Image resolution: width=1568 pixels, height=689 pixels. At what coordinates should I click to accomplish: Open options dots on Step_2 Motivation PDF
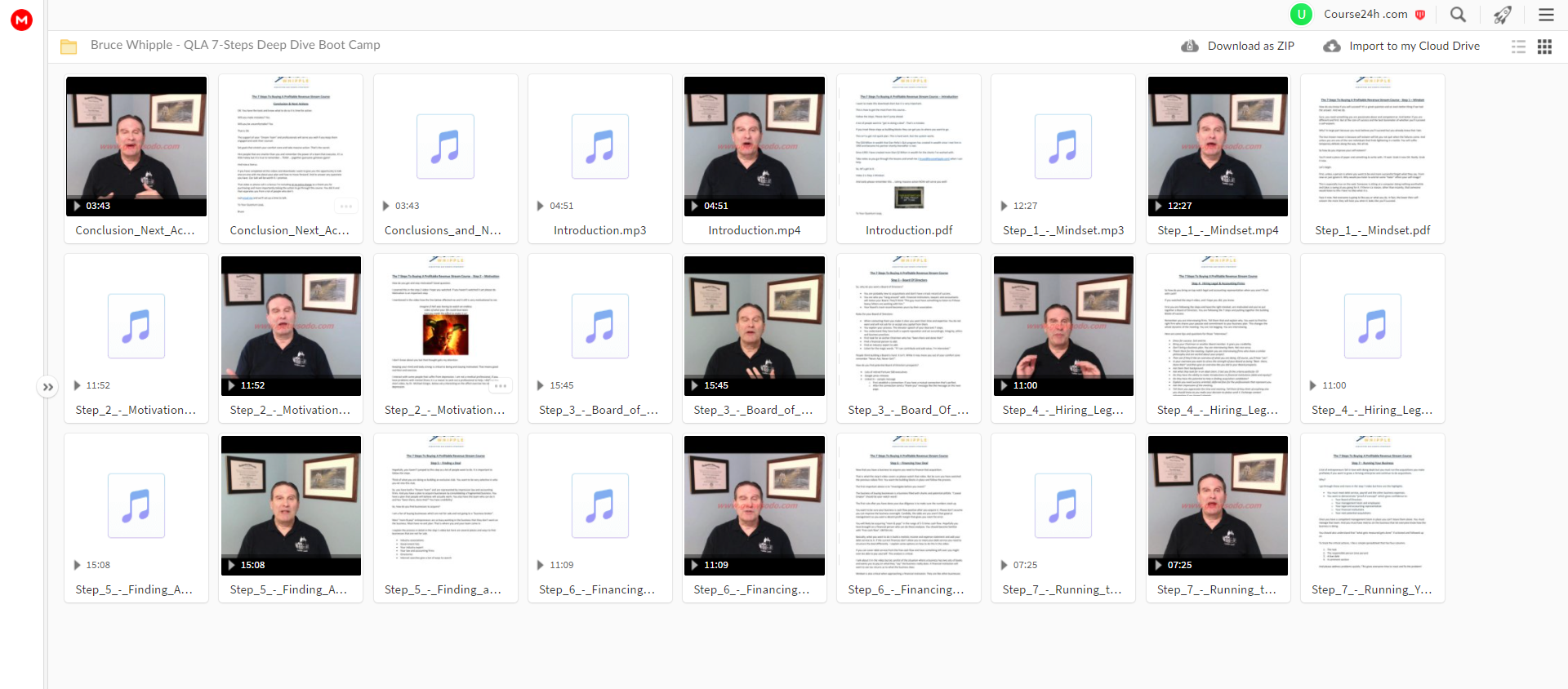(x=501, y=385)
